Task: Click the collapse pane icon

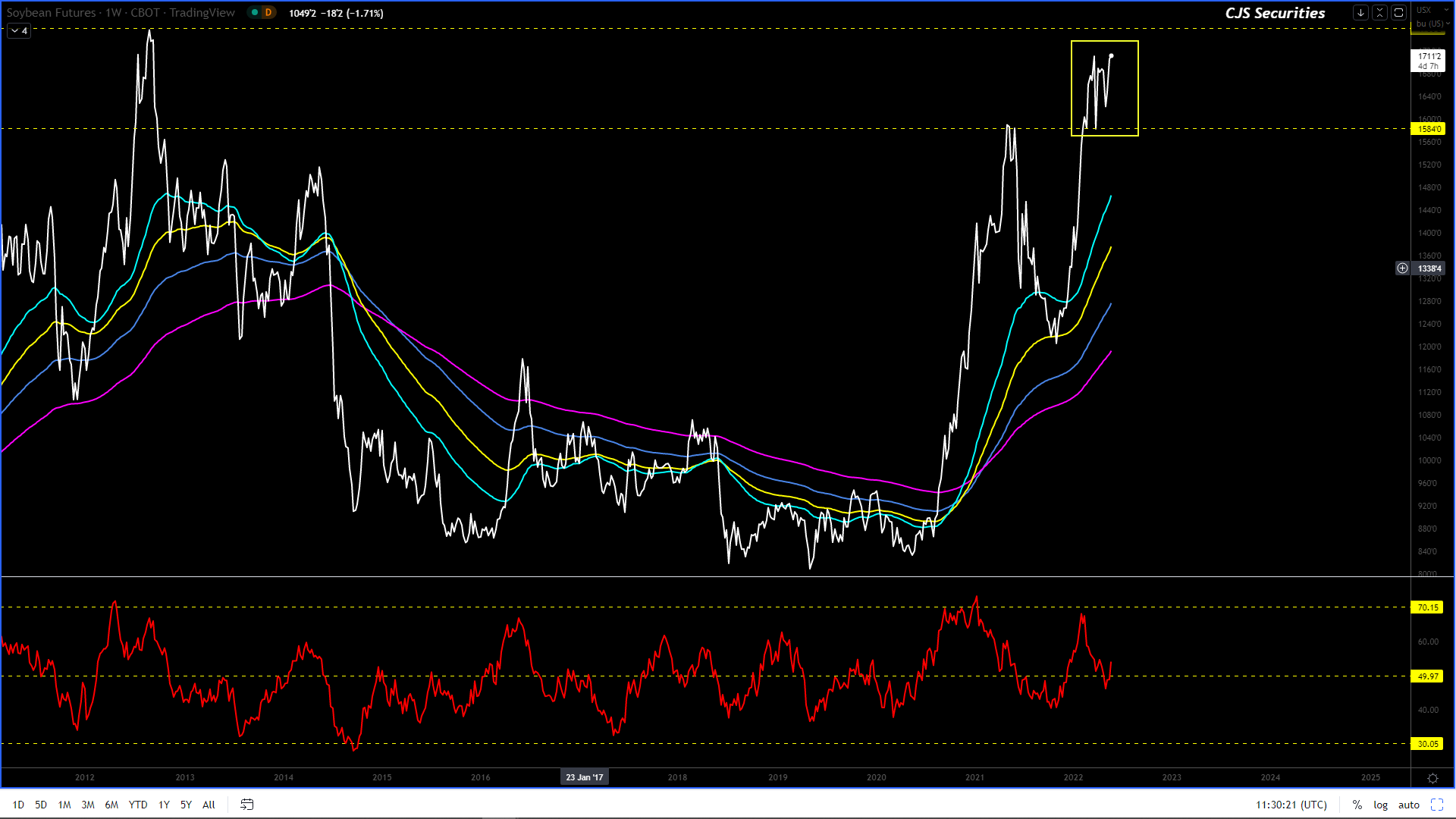Action: pos(1379,13)
